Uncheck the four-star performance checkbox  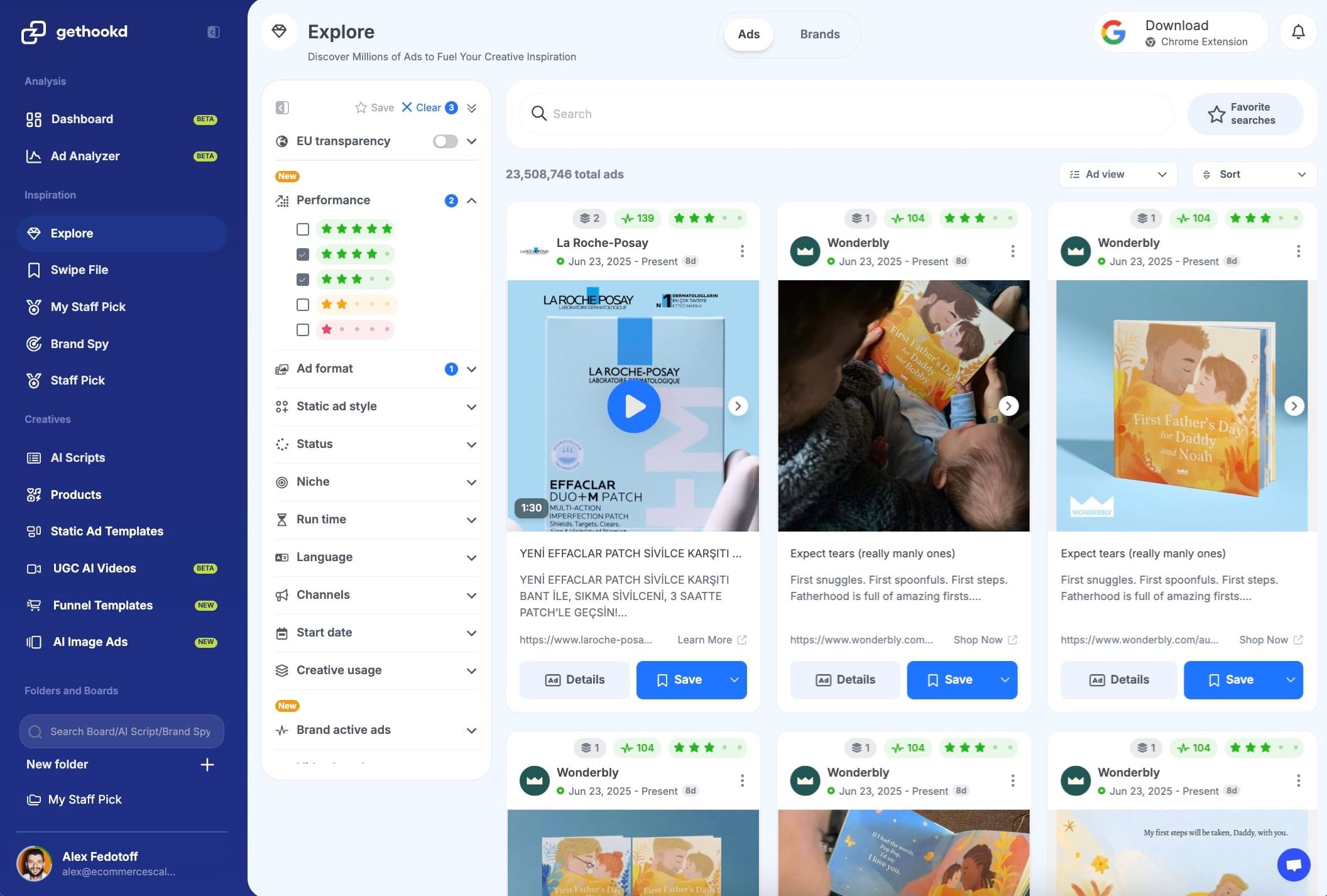click(303, 254)
